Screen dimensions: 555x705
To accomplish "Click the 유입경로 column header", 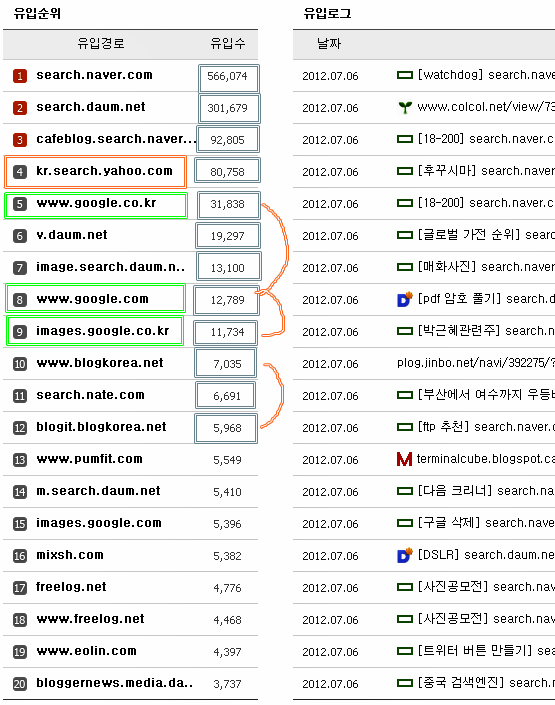I will (101, 44).
